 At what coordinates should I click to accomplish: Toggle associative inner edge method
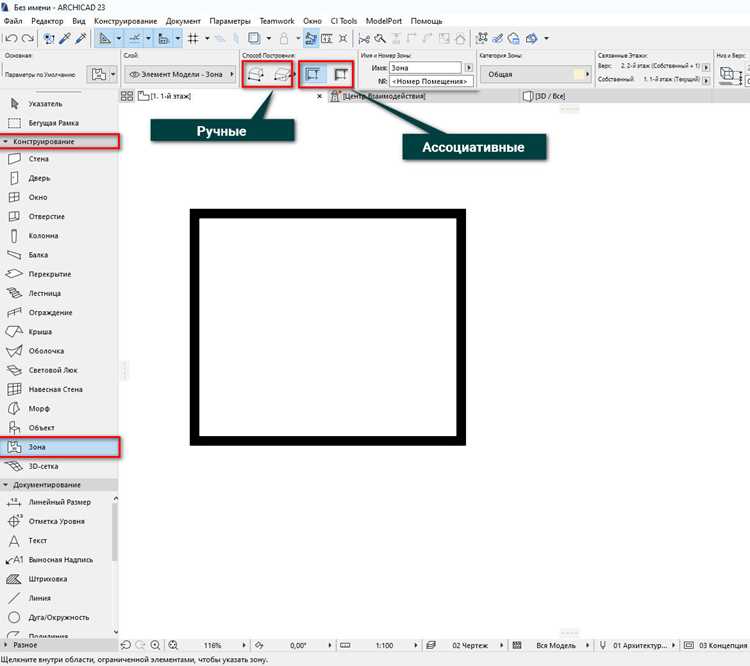pyautogui.click(x=312, y=74)
